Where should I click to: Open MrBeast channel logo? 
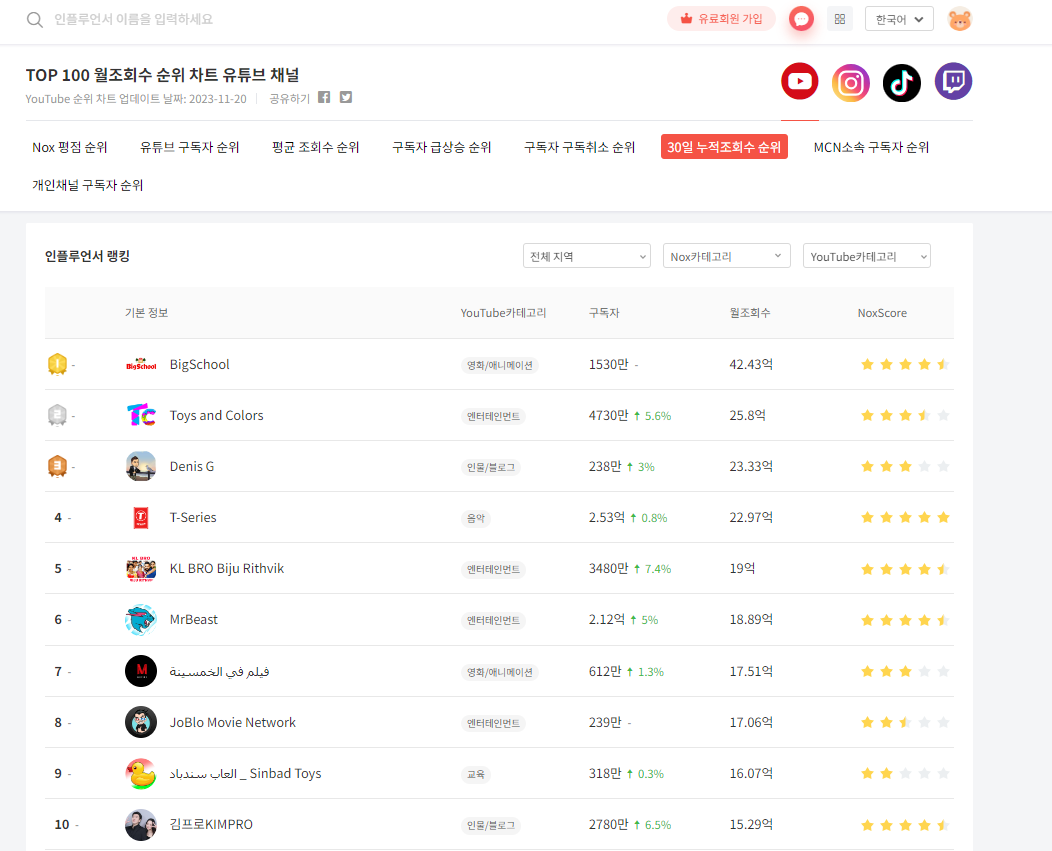click(141, 619)
